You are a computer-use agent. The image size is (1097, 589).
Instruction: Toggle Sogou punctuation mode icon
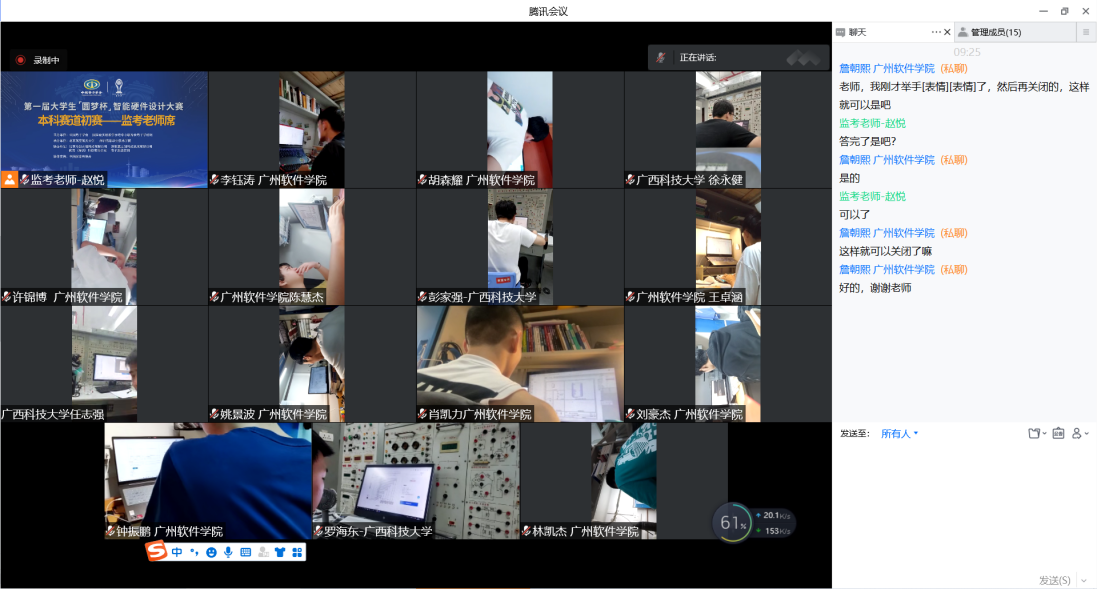(194, 553)
